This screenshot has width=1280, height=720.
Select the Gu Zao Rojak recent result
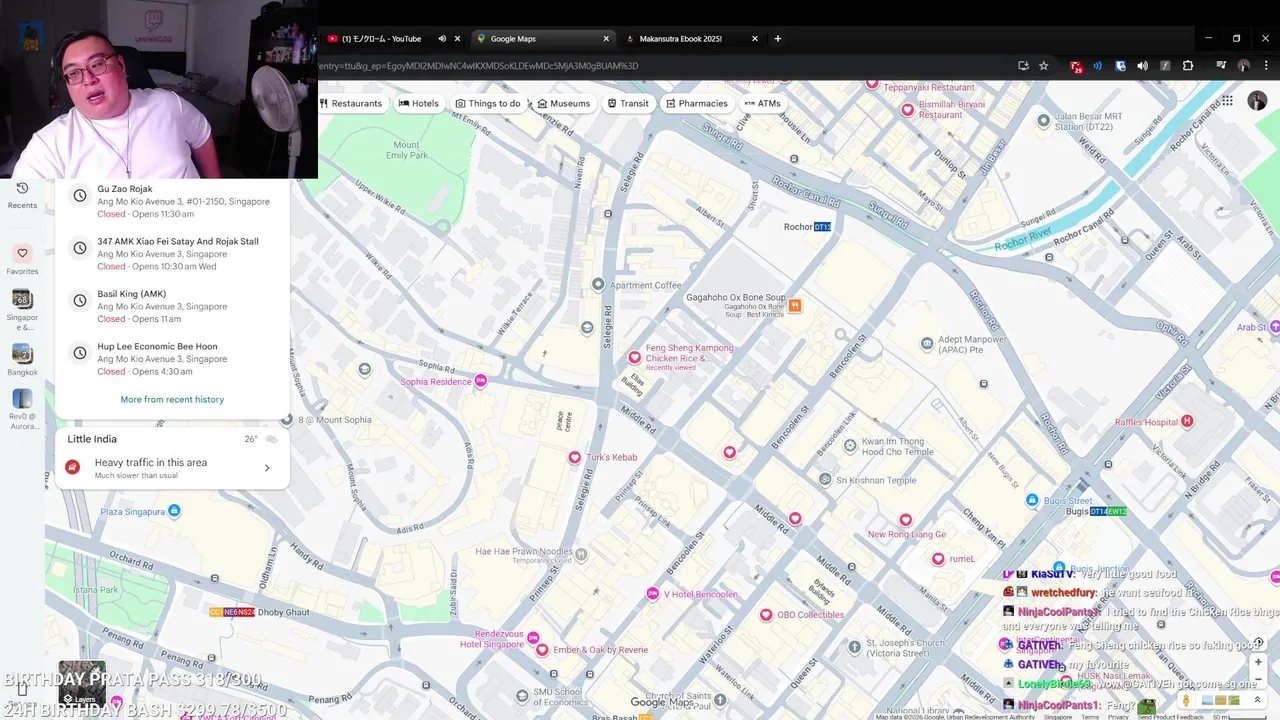tap(172, 201)
